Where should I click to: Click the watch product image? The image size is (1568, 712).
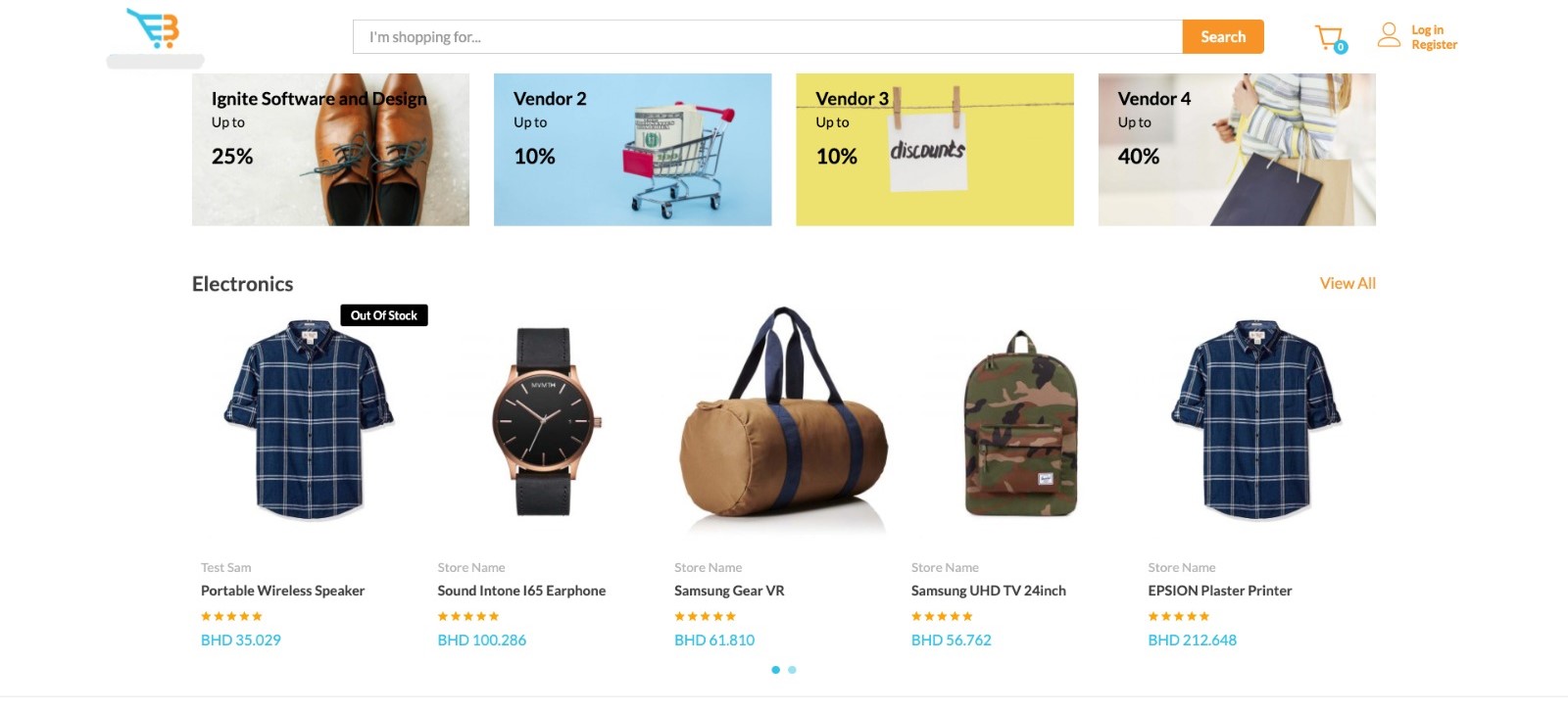point(546,421)
